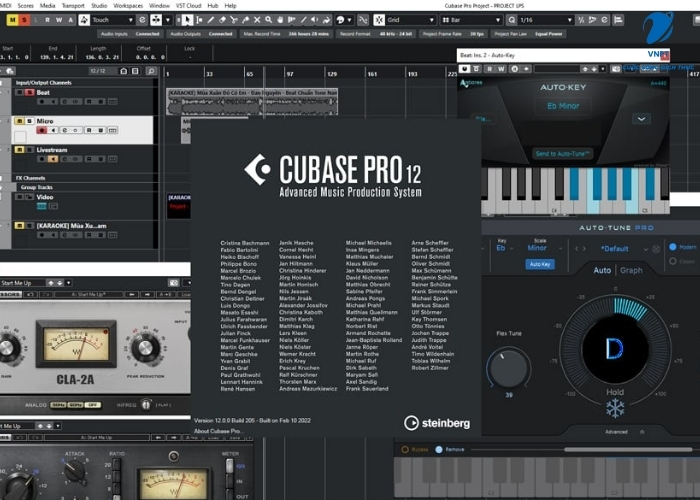Select Classic mode in Auto-Tune Pro
Viewport: 700px width, 500px height.
tap(673, 261)
